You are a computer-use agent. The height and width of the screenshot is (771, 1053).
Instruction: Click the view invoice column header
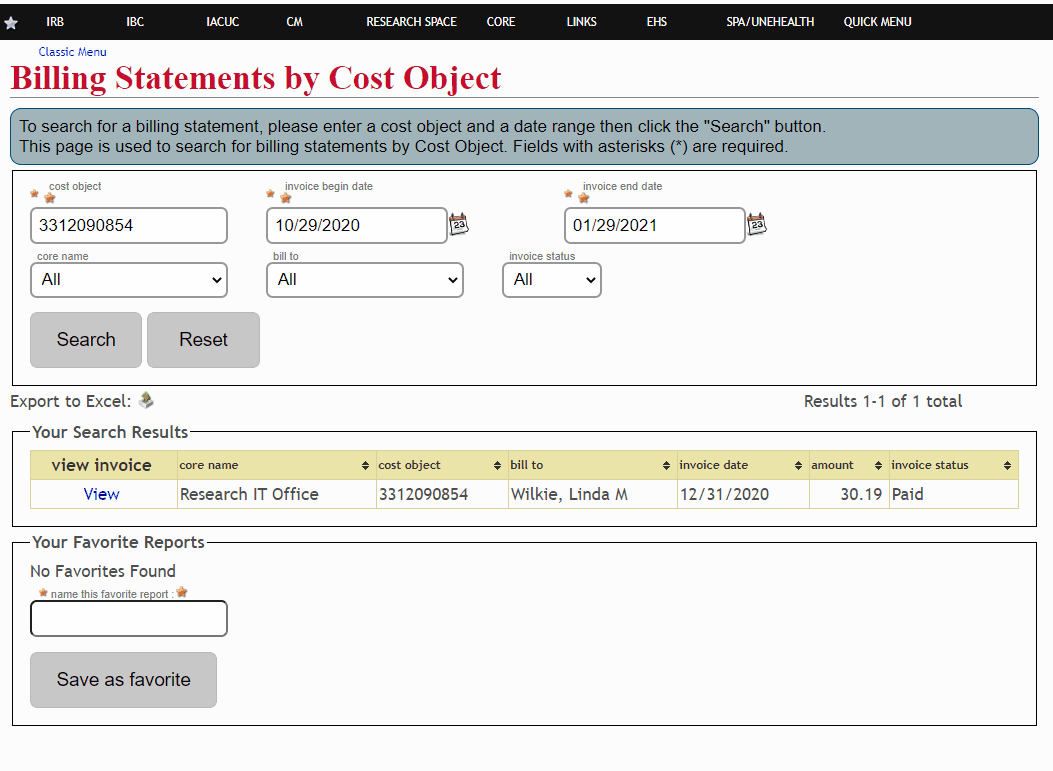coord(101,465)
